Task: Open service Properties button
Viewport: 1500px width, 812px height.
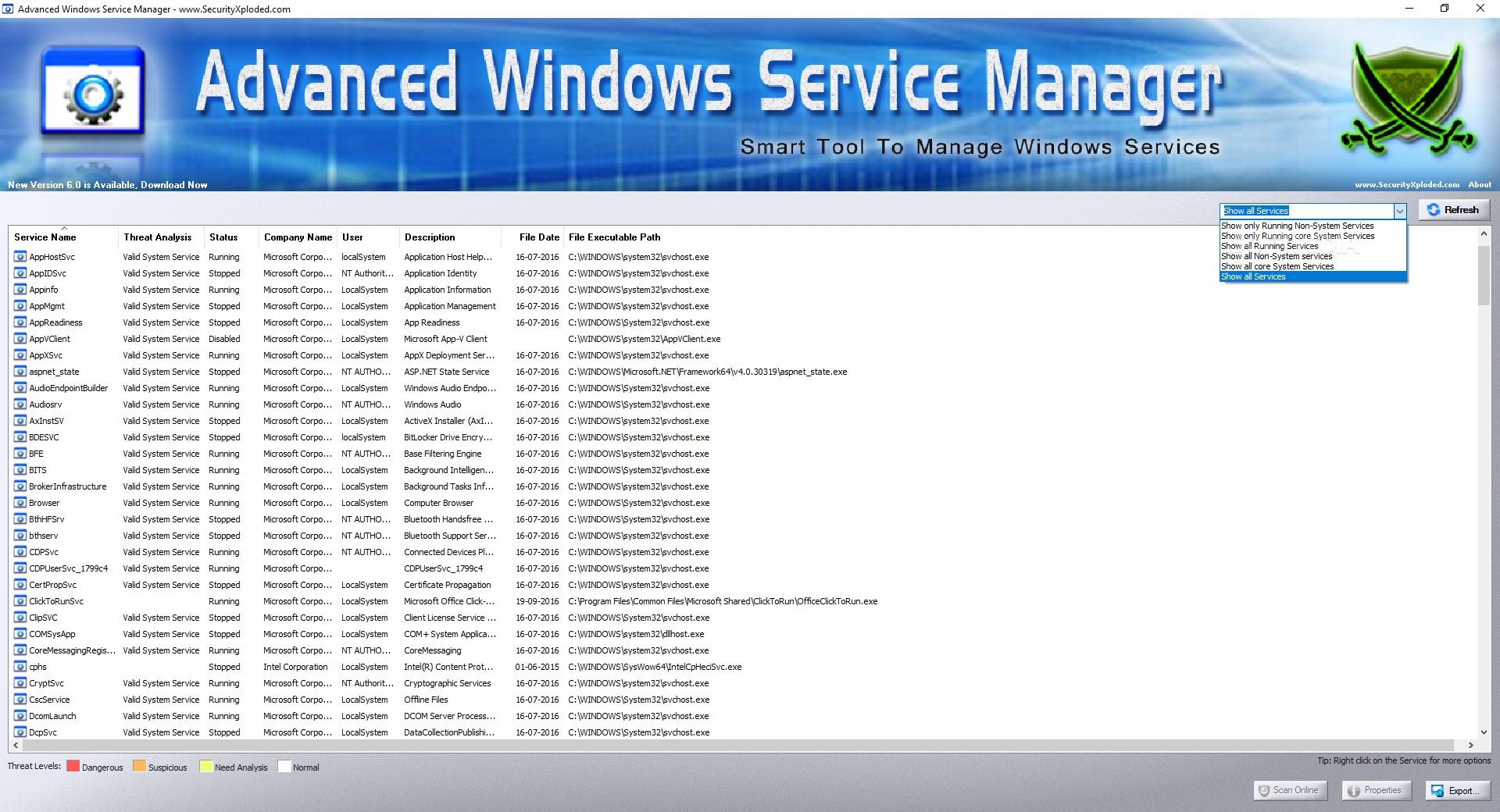Action: point(1376,790)
